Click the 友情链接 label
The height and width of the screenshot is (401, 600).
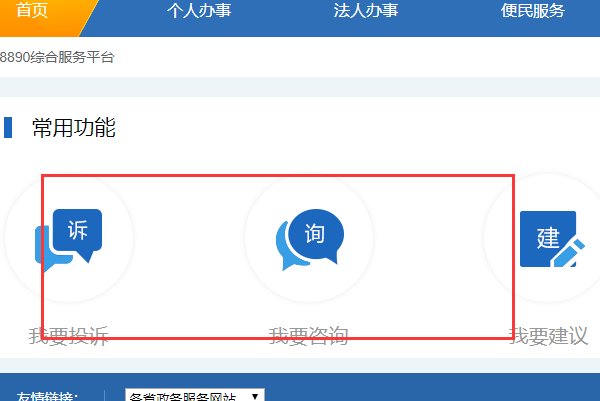[x=47, y=397]
